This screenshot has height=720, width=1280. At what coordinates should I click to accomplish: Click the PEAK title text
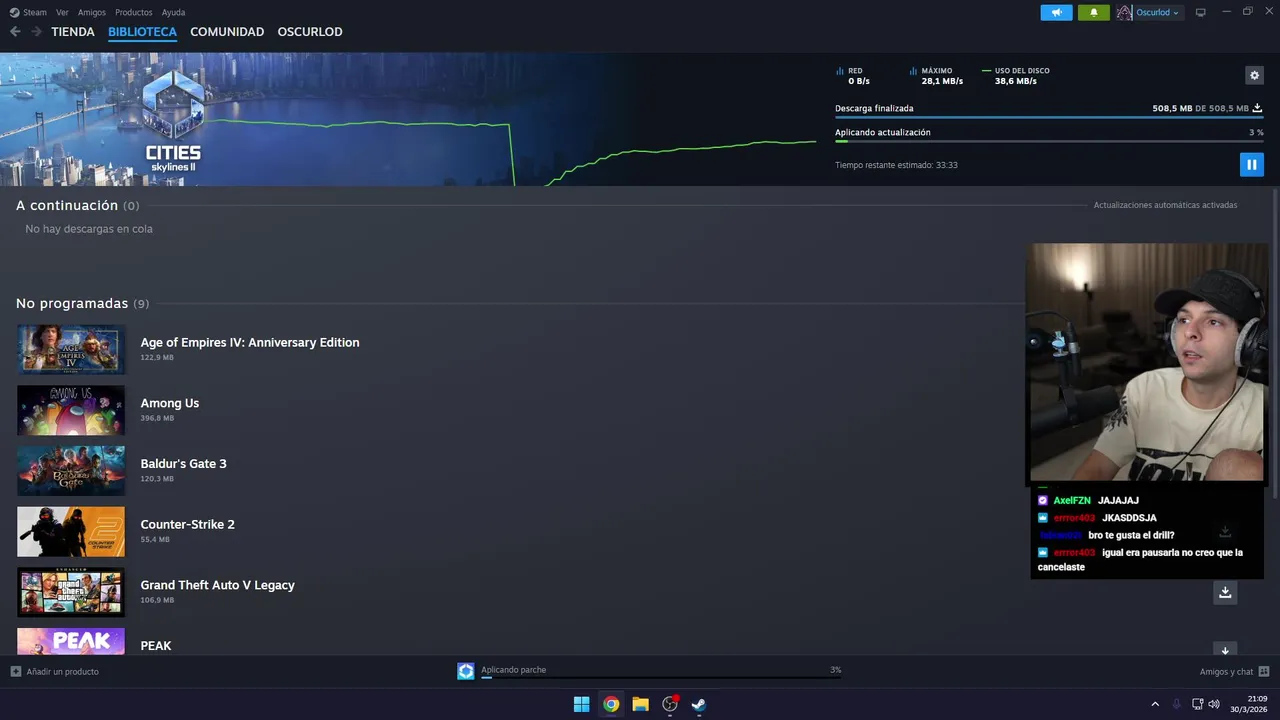tap(156, 646)
